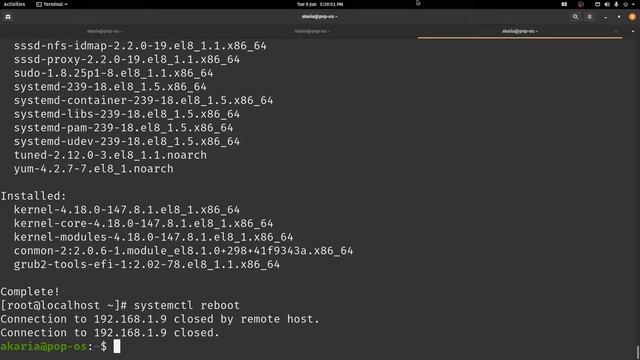Image resolution: width=640 pixels, height=360 pixels.
Task: Click the sssd-proxy-2.2.0-19 package line
Action: [x=127, y=59]
